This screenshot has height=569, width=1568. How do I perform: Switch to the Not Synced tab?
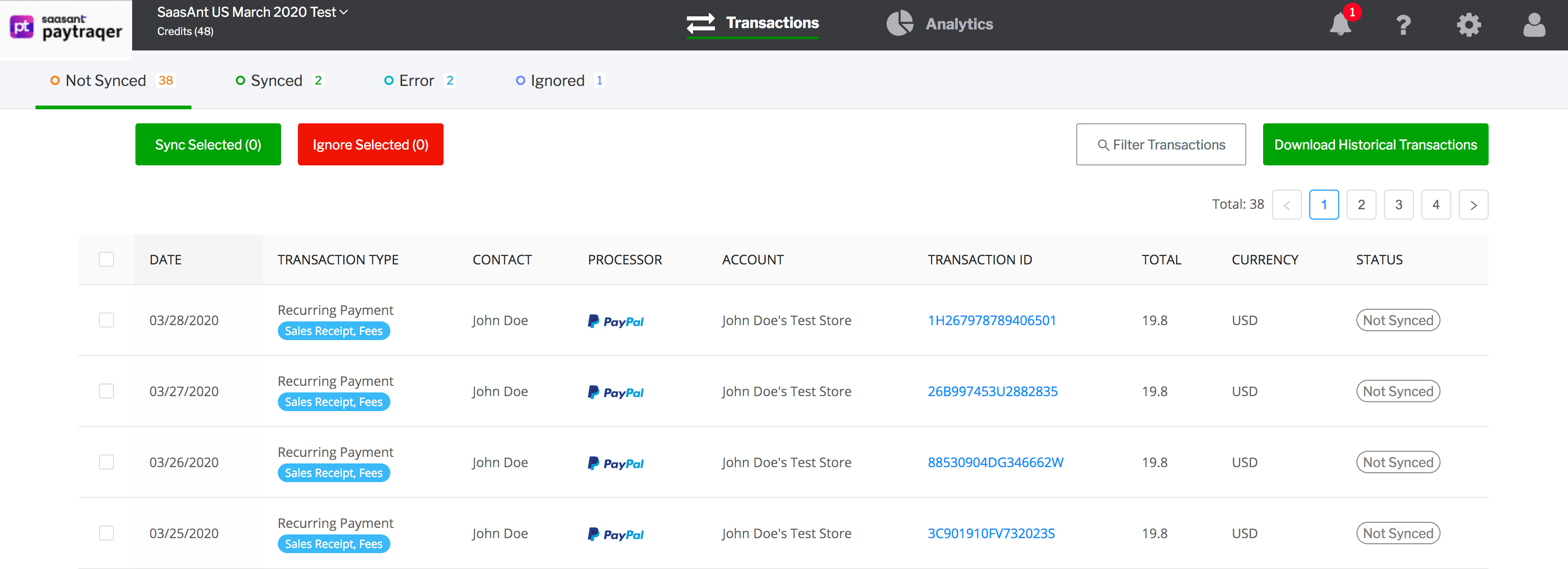coord(113,80)
